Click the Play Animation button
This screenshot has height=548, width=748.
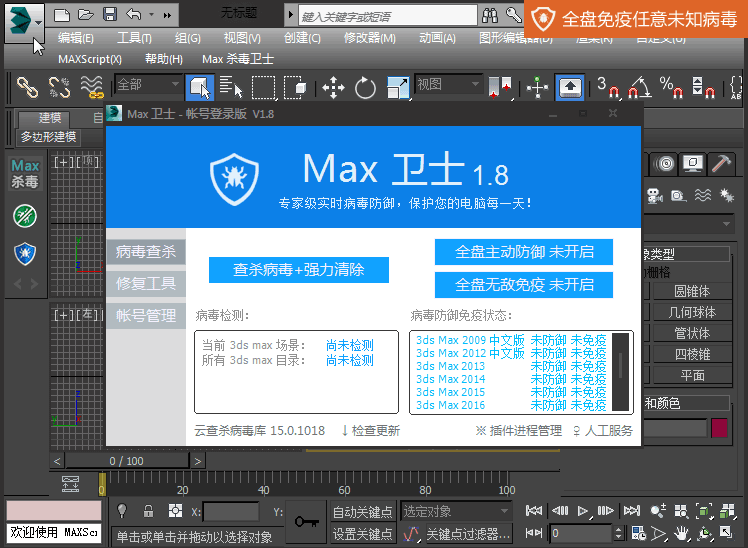(583, 511)
